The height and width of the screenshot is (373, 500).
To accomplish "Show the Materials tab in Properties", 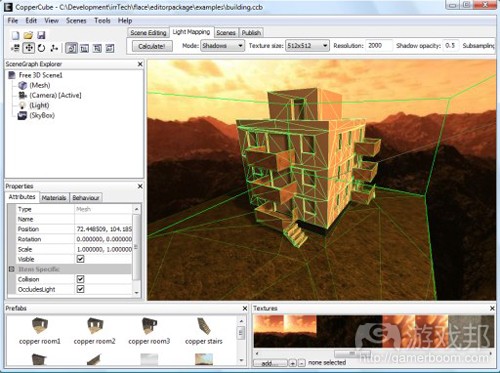I will [x=54, y=198].
